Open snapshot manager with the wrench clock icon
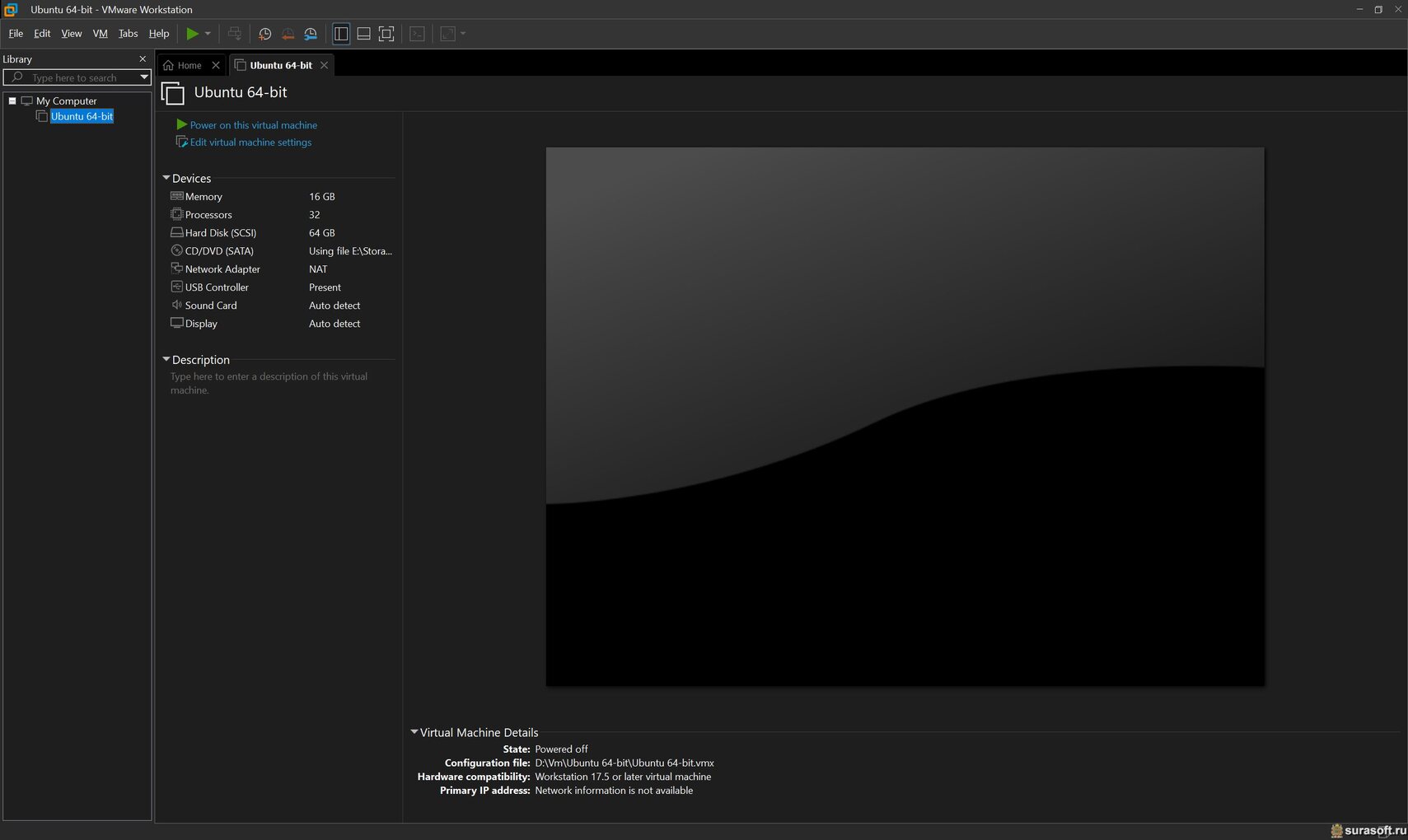The width and height of the screenshot is (1408, 840). pos(311,34)
